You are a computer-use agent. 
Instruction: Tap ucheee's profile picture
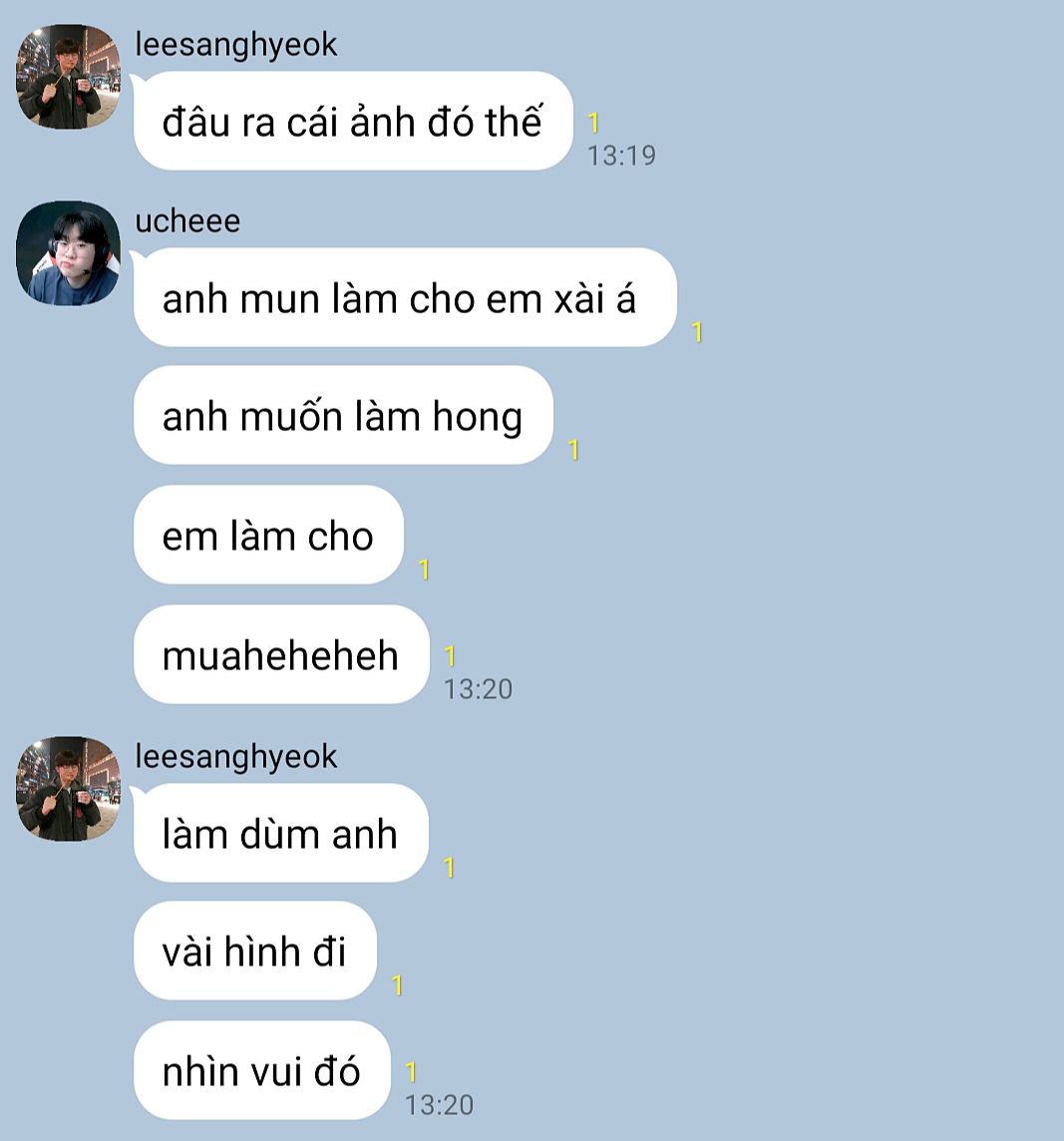pos(69,253)
